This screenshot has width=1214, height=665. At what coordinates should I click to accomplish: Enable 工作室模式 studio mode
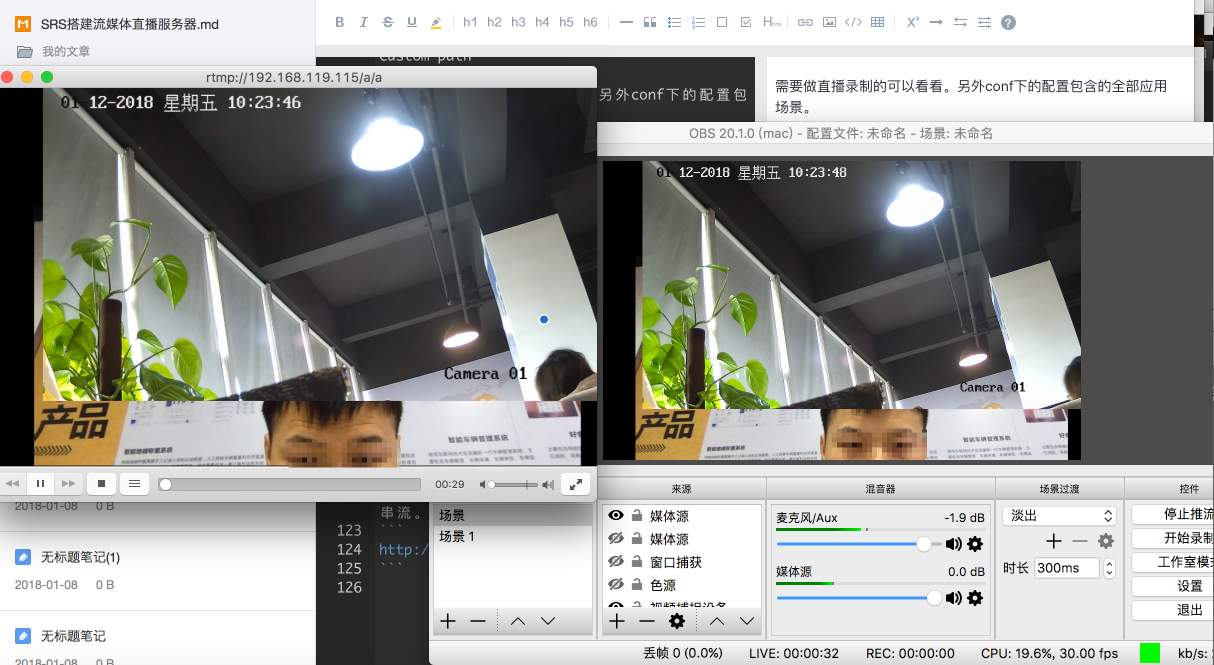1173,562
